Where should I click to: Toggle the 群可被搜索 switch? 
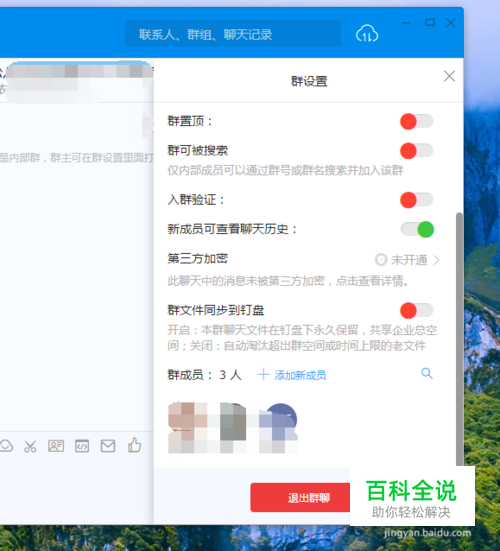[417, 151]
